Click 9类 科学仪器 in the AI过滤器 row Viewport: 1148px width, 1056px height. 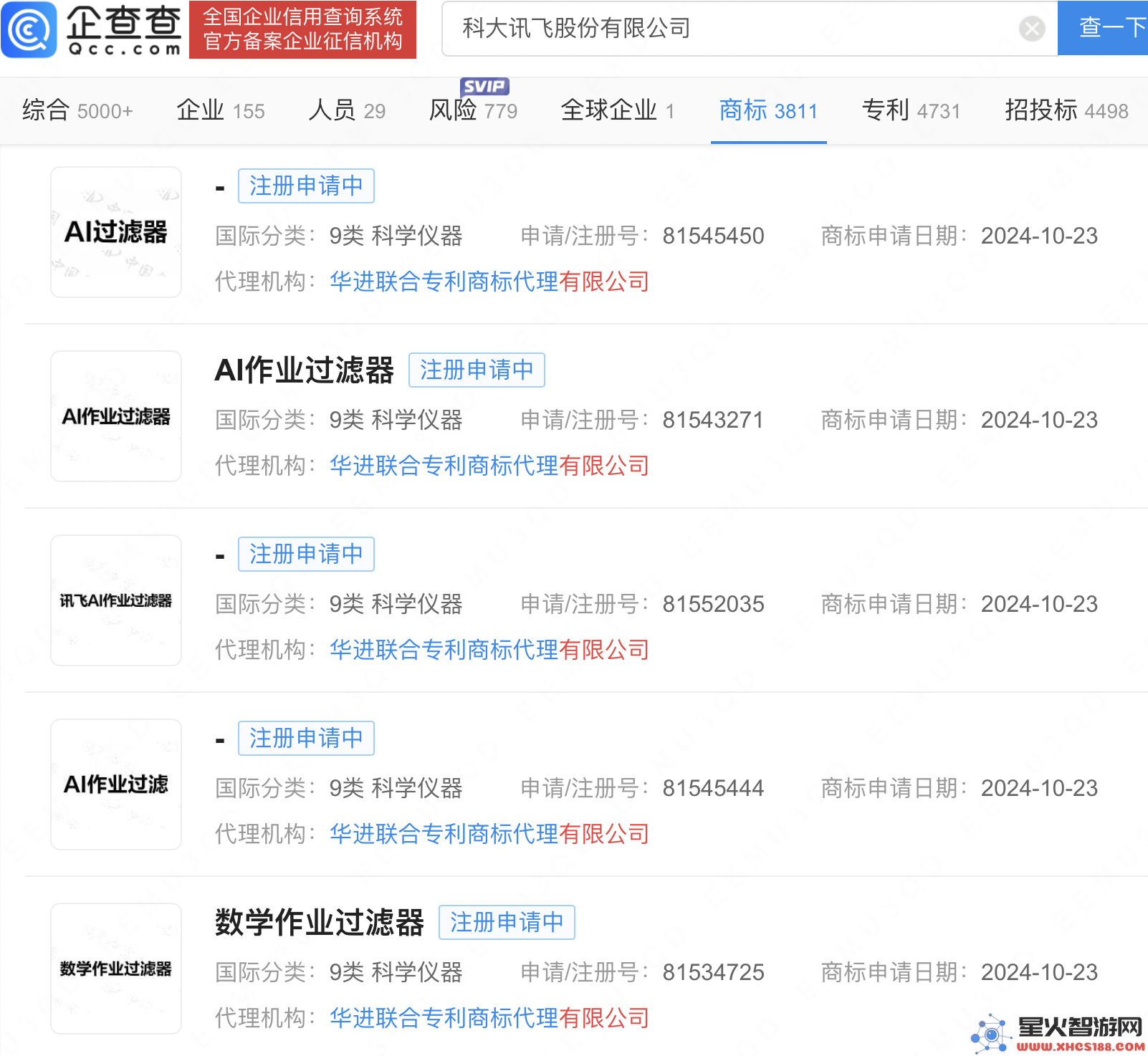pyautogui.click(x=396, y=236)
